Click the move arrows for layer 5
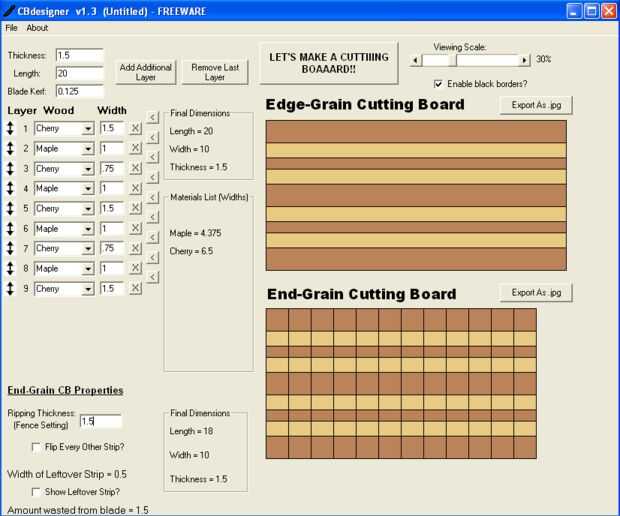The width and height of the screenshot is (620, 516). coord(10,208)
